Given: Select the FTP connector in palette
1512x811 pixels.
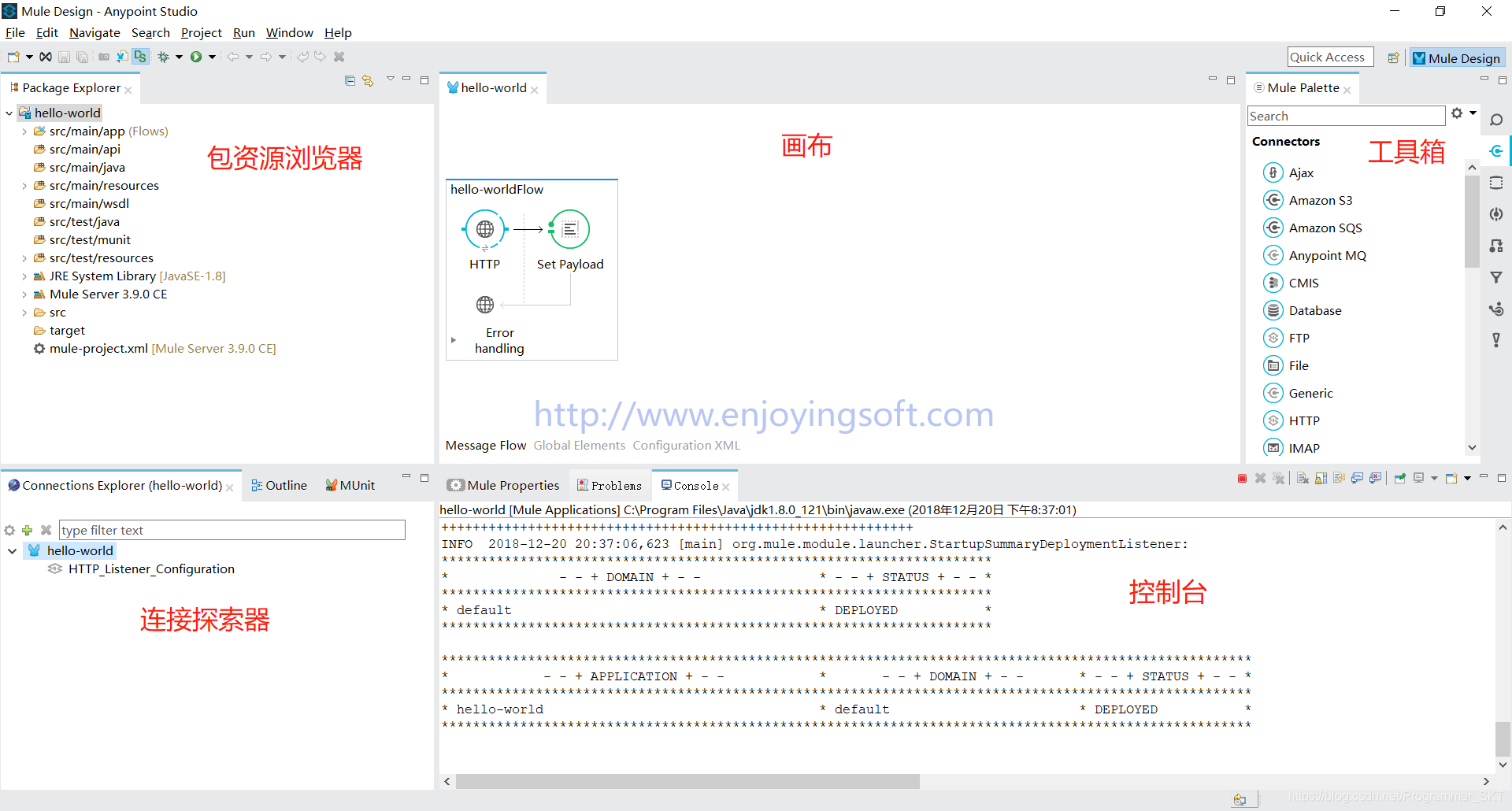Looking at the screenshot, I should (x=1286, y=338).
